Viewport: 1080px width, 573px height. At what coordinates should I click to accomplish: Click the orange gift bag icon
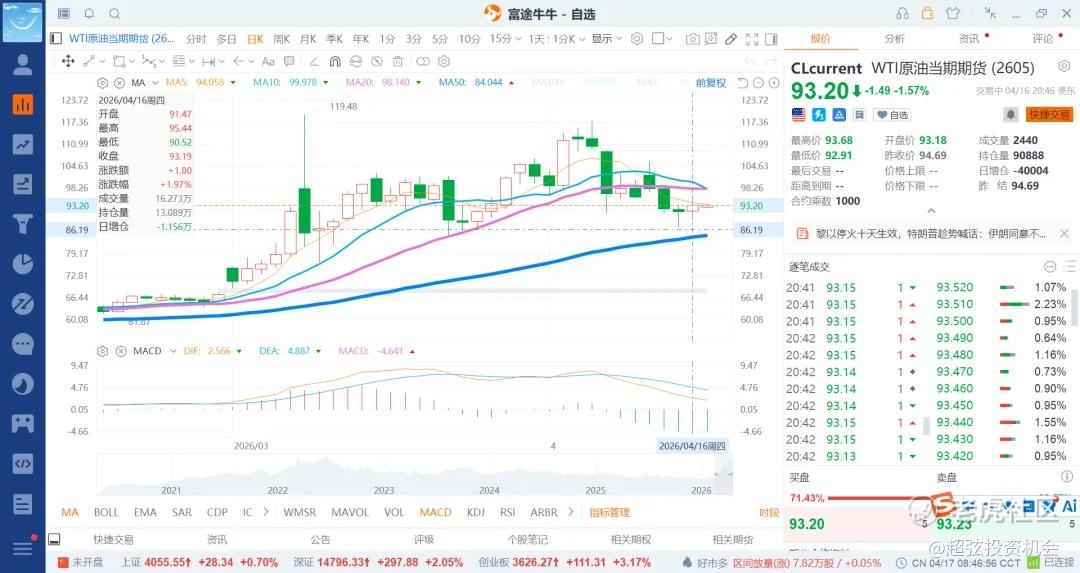(928, 13)
